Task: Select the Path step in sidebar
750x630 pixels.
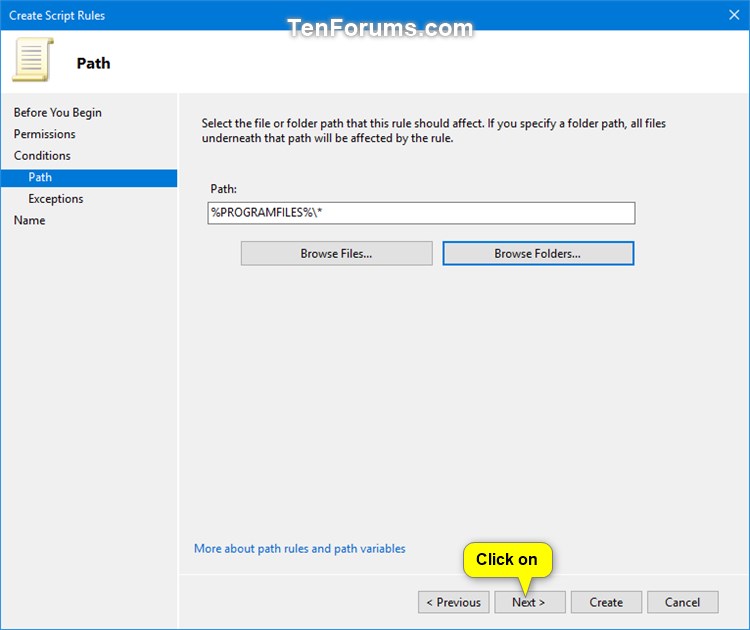Action: pyautogui.click(x=89, y=177)
